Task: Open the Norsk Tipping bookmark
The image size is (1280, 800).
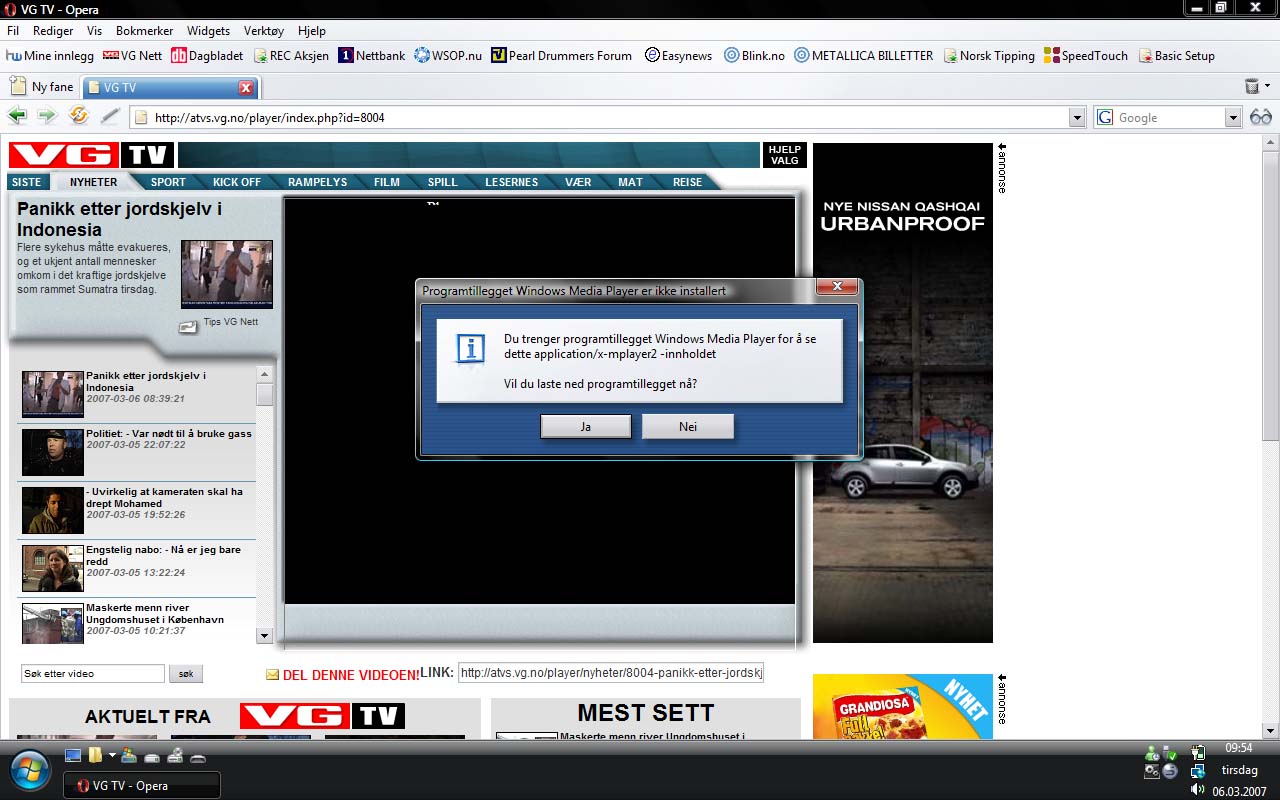Action: click(989, 56)
